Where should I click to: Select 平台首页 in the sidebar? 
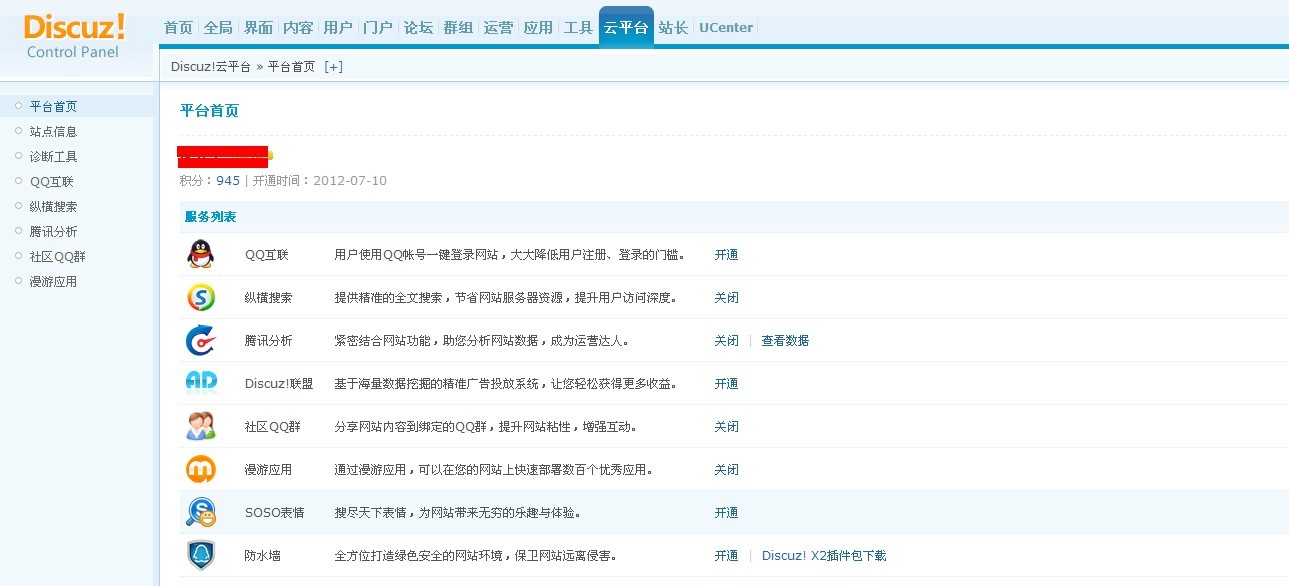53,106
